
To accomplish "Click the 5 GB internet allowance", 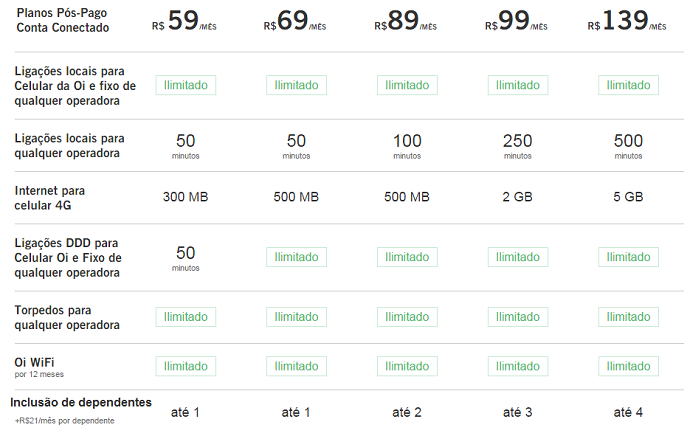I will (628, 197).
